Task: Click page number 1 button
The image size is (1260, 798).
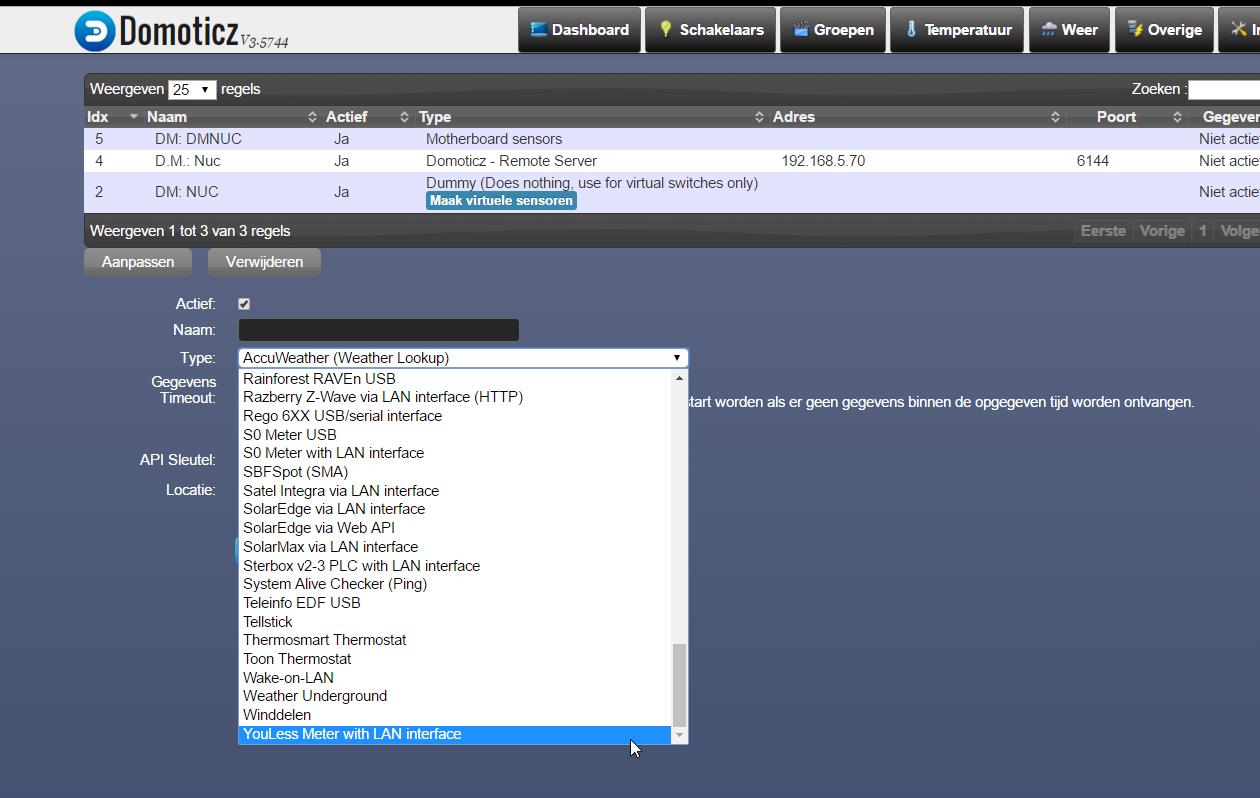Action: point(1203,231)
